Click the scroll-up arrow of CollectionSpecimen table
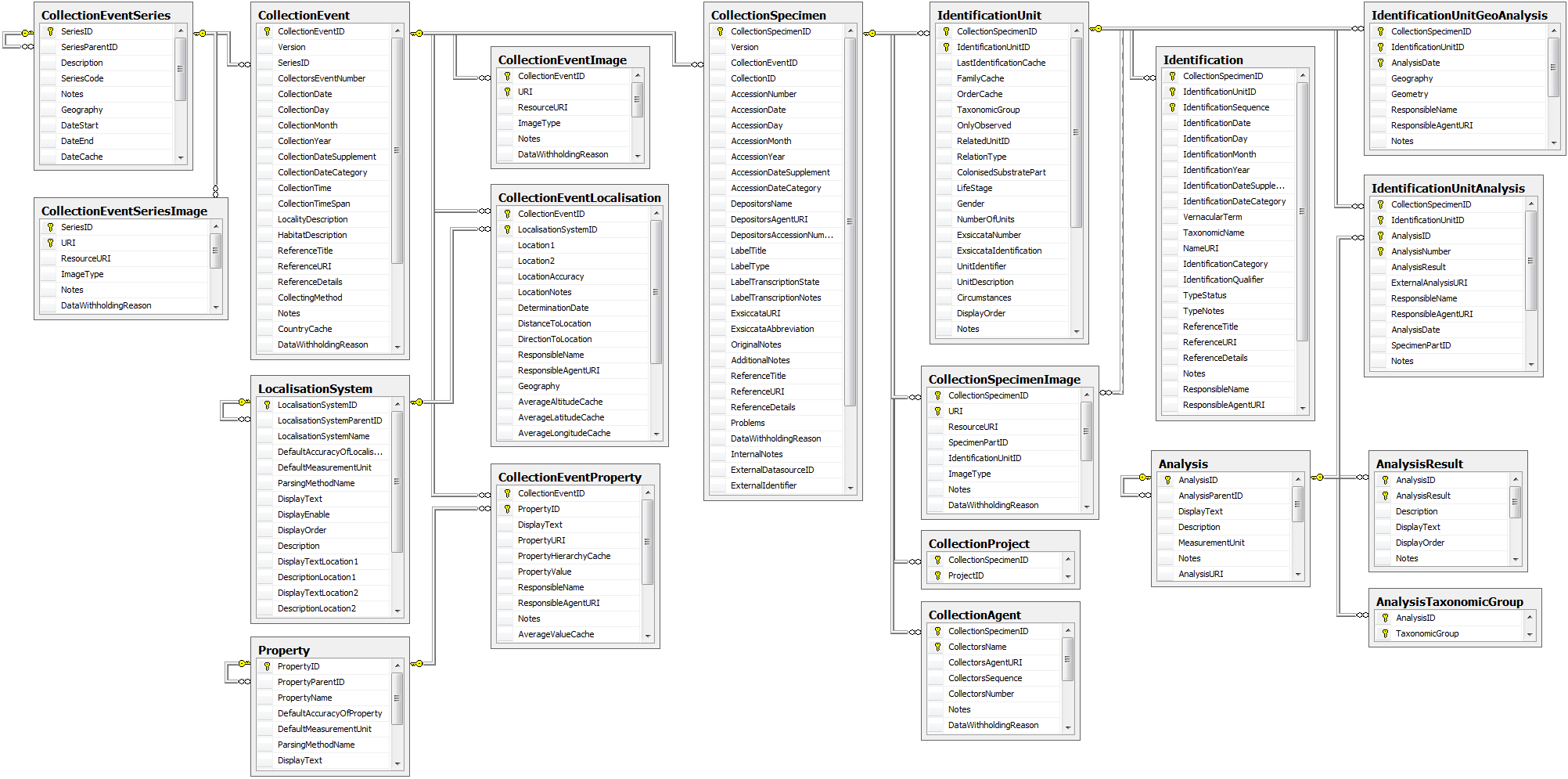The height and width of the screenshot is (779, 1568). [x=851, y=31]
